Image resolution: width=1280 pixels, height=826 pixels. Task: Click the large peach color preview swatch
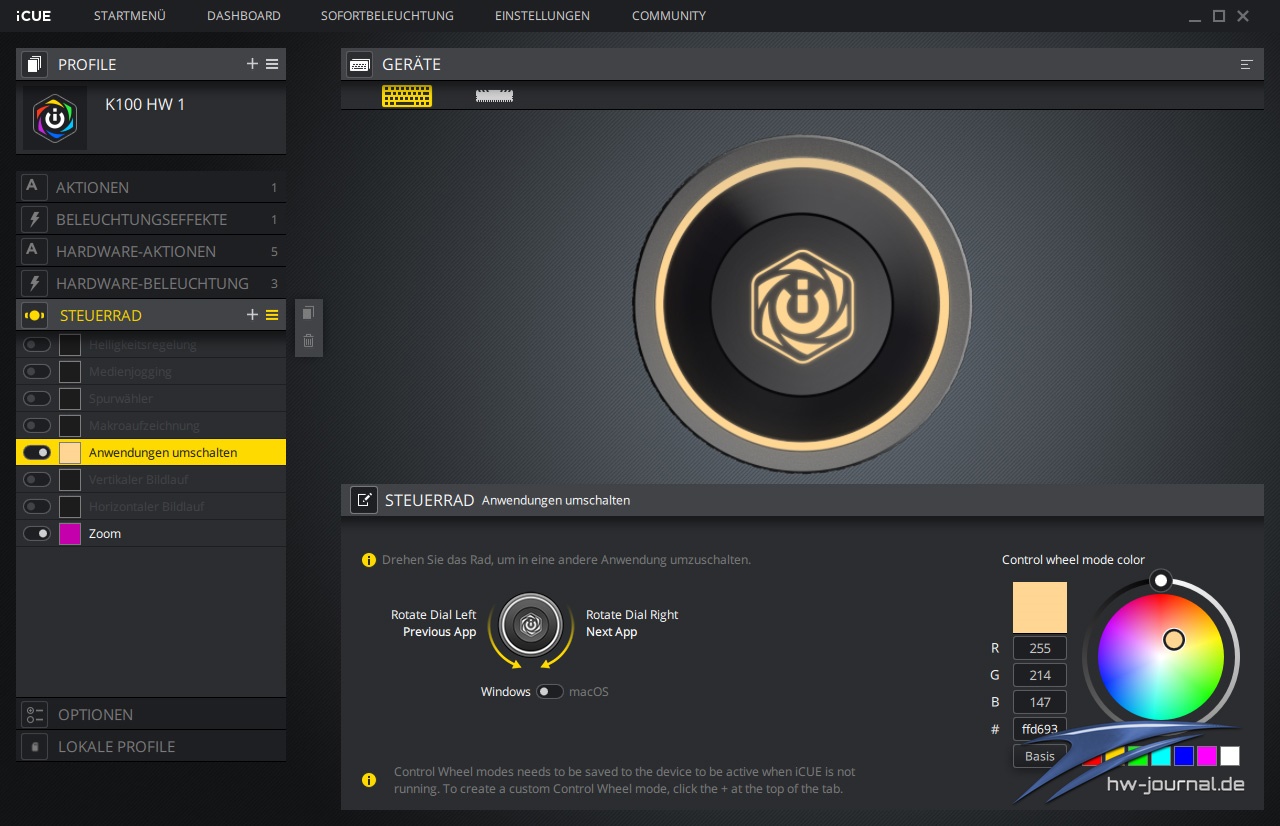click(x=1040, y=608)
